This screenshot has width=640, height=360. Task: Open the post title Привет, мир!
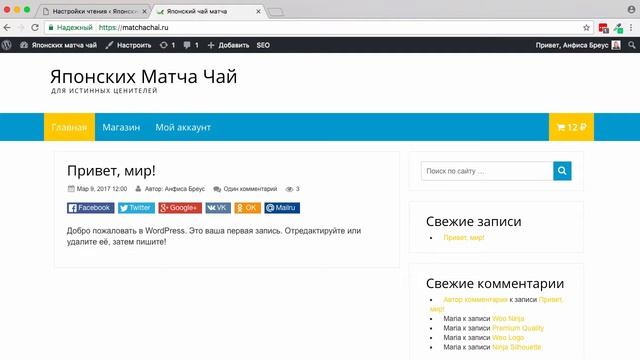pyautogui.click(x=111, y=171)
